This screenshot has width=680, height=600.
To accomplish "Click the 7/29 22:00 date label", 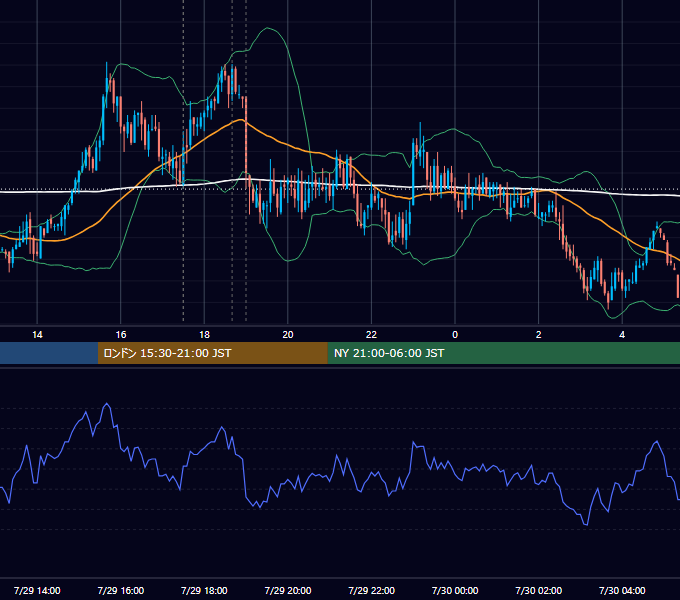I will [x=372, y=590].
